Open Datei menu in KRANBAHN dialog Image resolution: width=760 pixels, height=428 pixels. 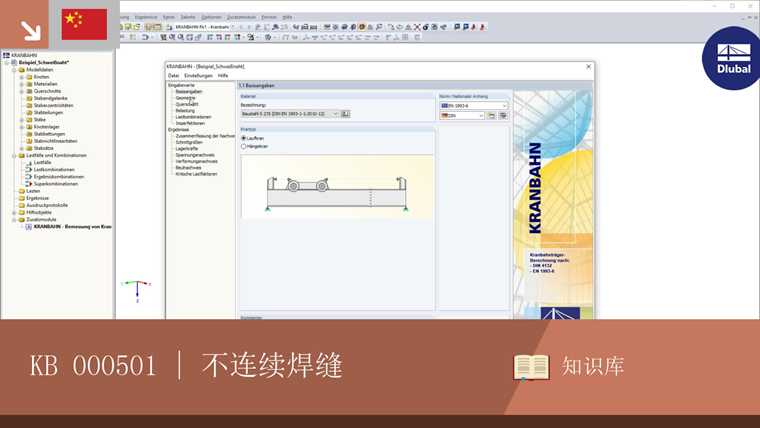(174, 76)
